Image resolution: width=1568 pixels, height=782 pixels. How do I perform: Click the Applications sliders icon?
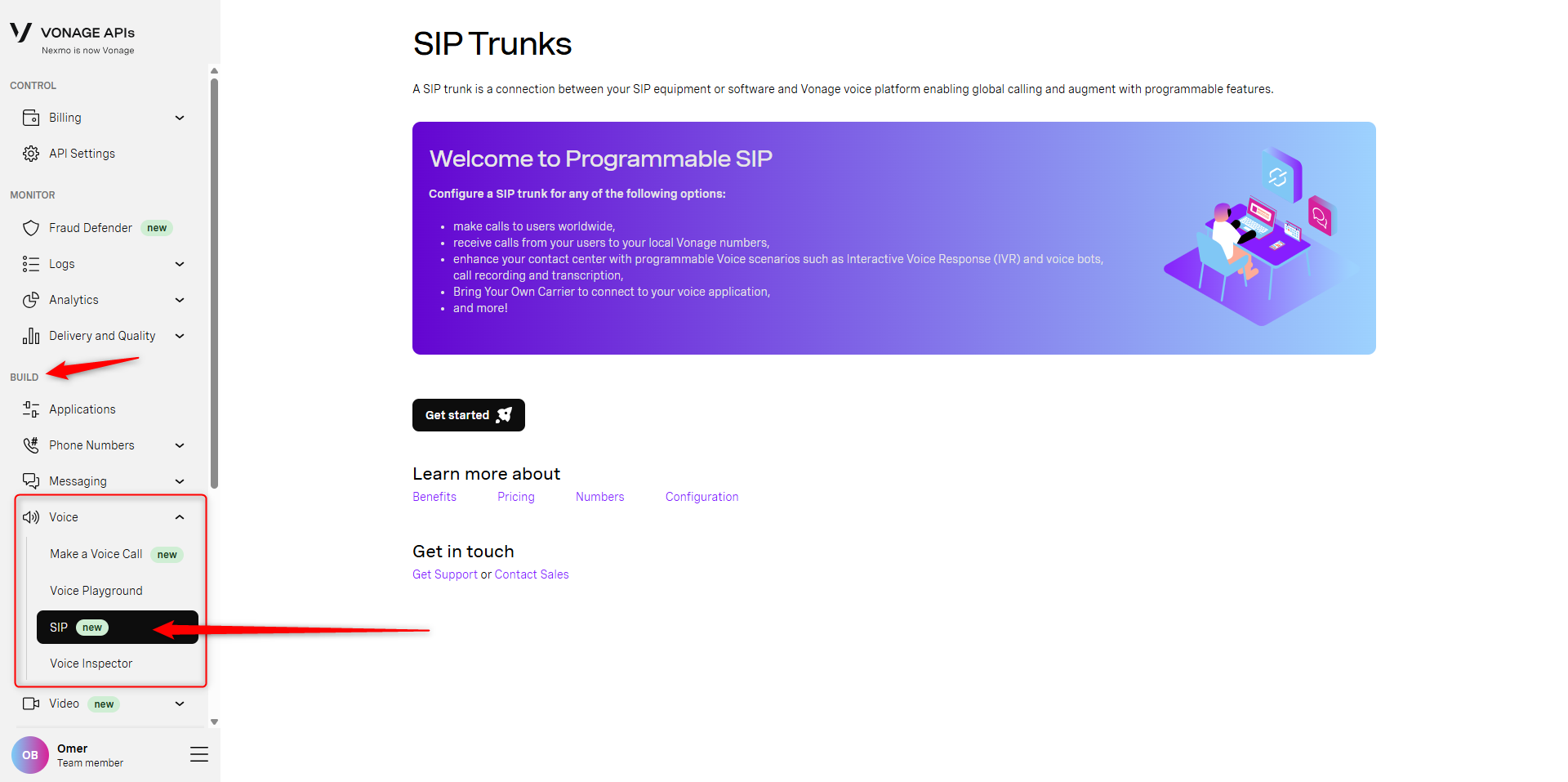pos(31,409)
